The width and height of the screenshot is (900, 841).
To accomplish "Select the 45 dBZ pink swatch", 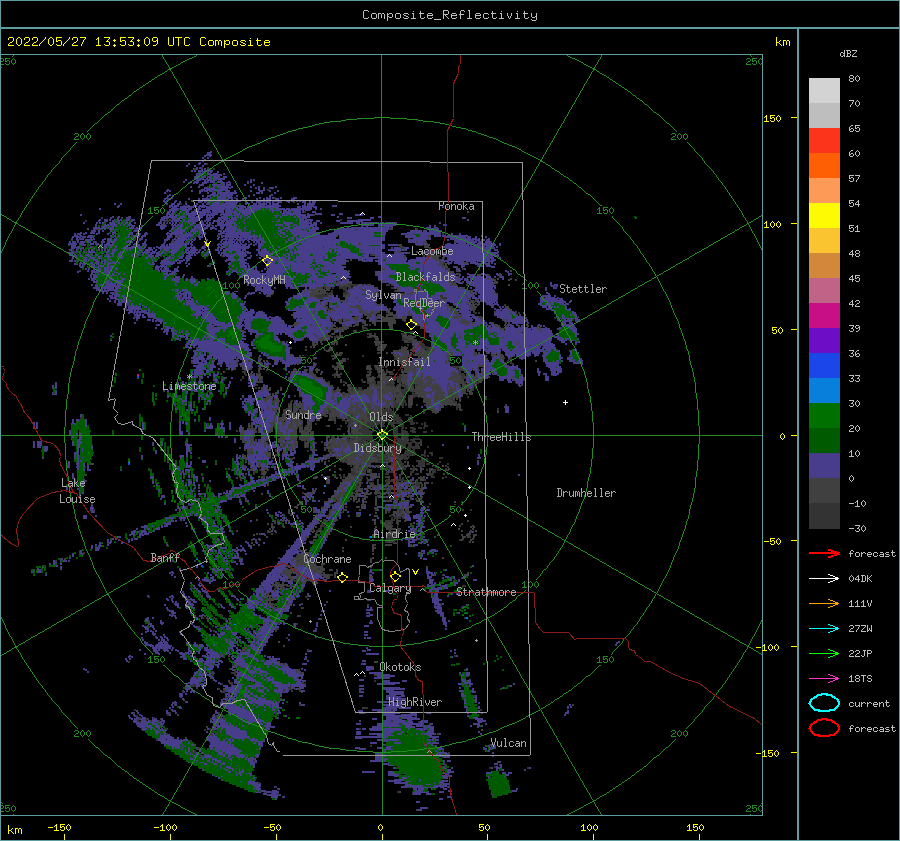I will [824, 290].
